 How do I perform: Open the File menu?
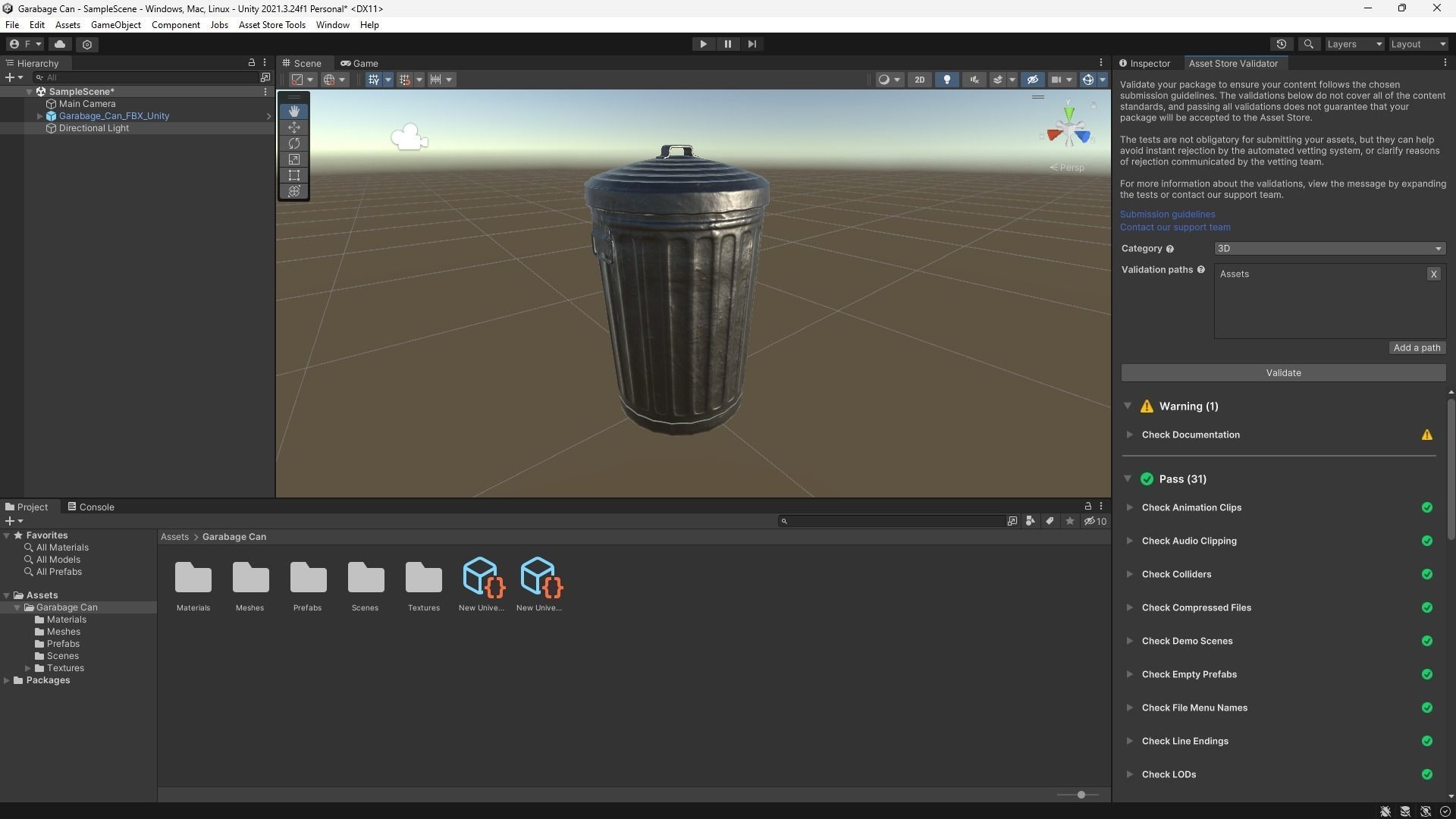point(12,25)
